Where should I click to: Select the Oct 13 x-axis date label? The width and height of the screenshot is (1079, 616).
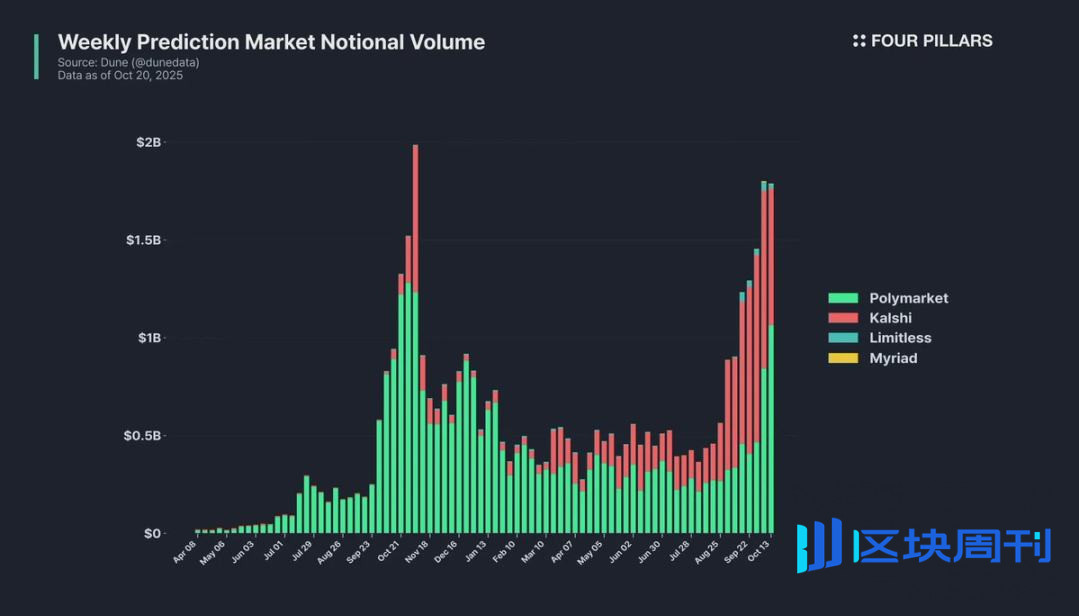click(757, 553)
